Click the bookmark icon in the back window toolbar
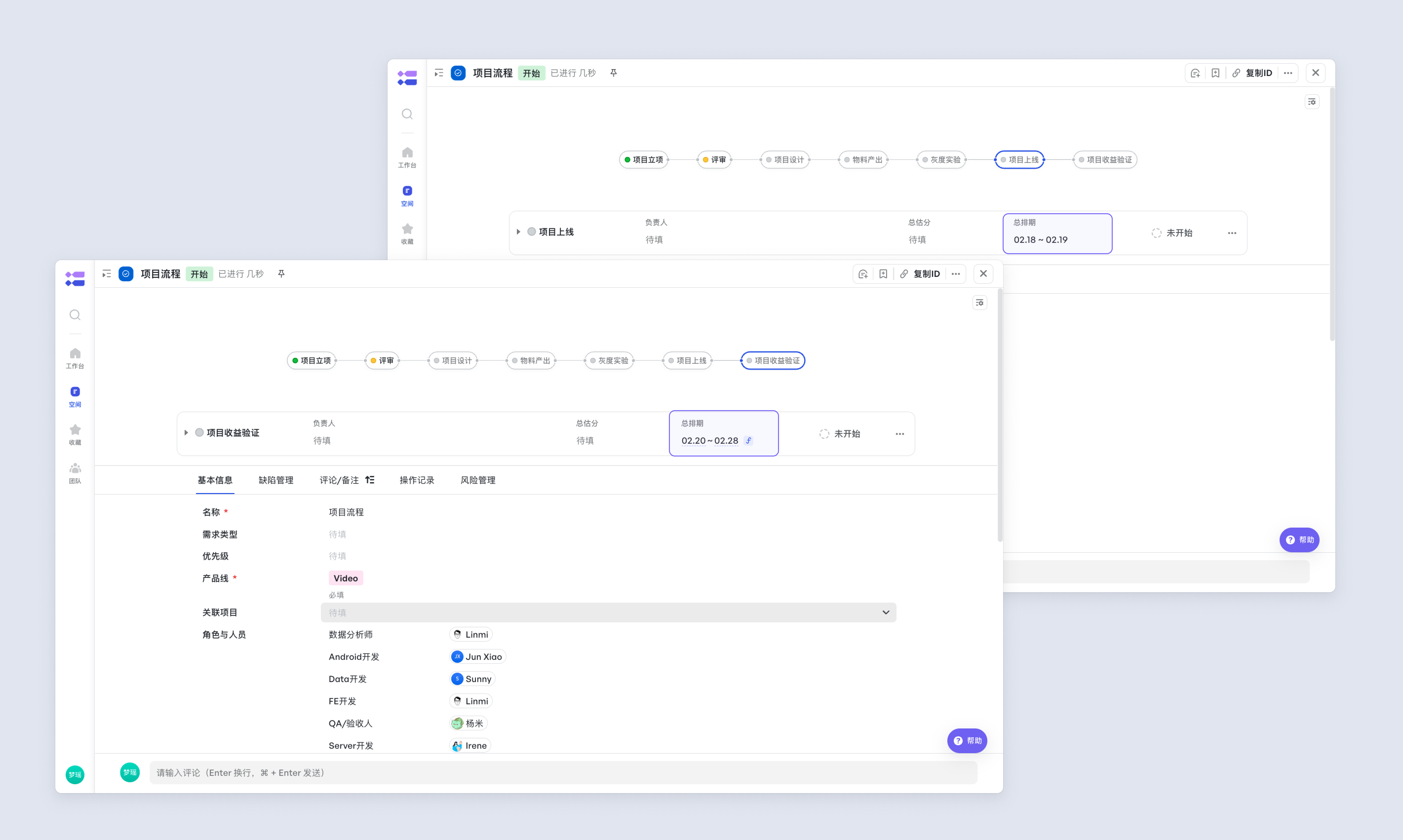 (x=1216, y=73)
